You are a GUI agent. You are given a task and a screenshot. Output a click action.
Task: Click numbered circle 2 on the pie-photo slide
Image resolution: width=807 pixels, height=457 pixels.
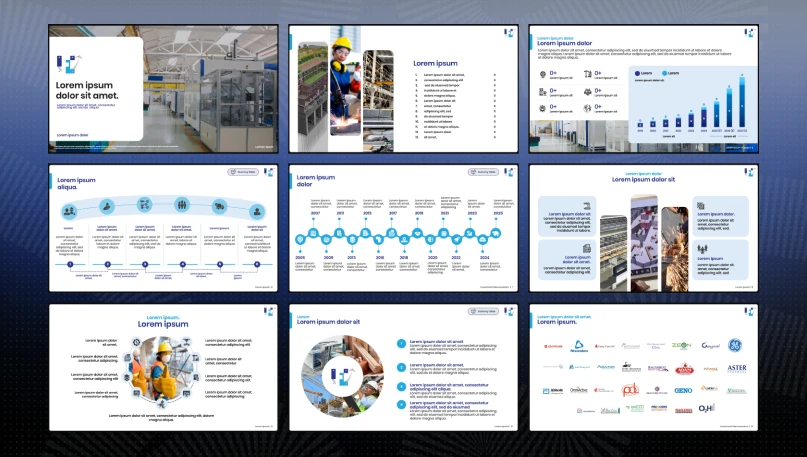[x=401, y=367]
